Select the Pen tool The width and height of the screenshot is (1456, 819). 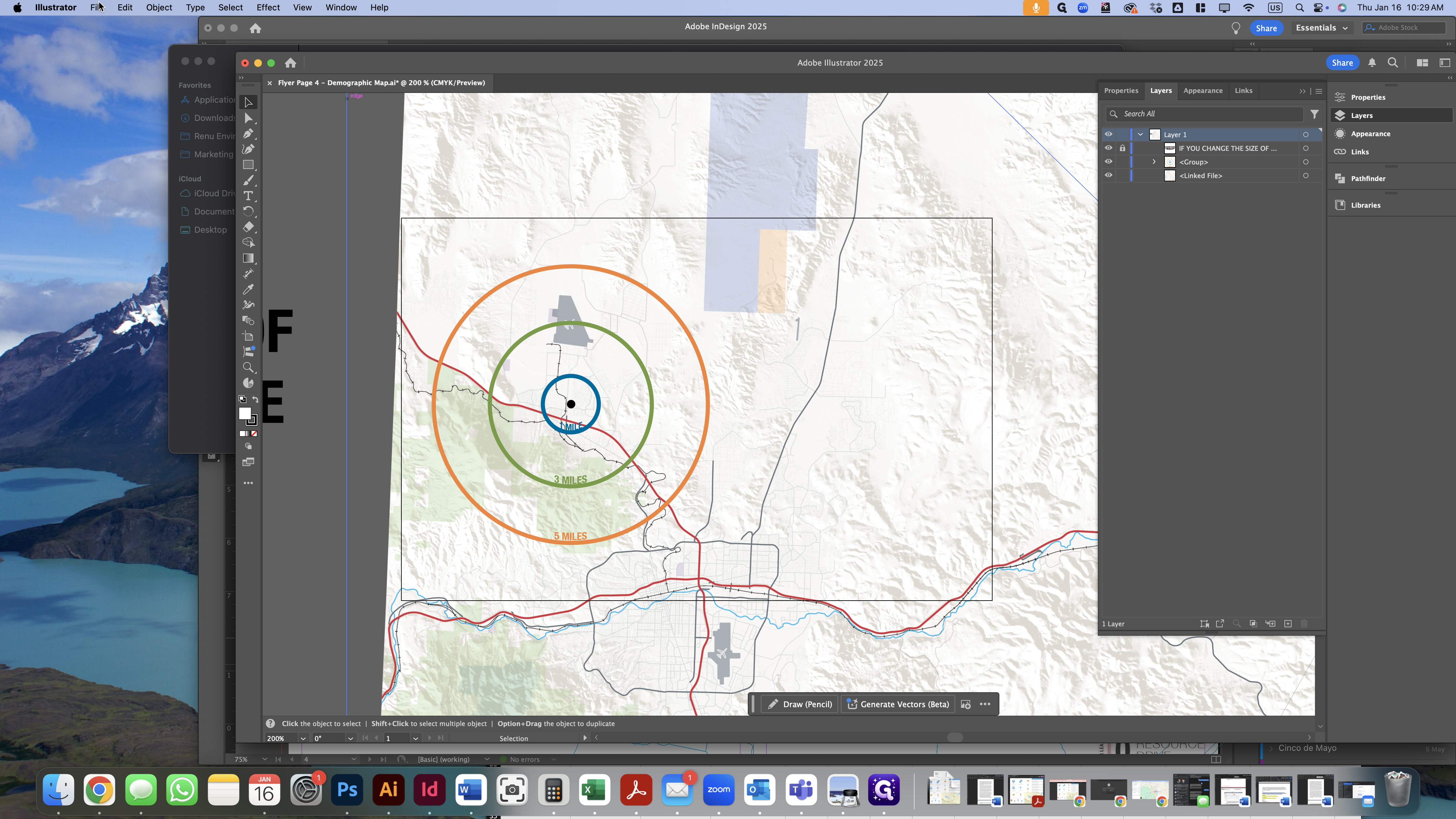[x=248, y=134]
